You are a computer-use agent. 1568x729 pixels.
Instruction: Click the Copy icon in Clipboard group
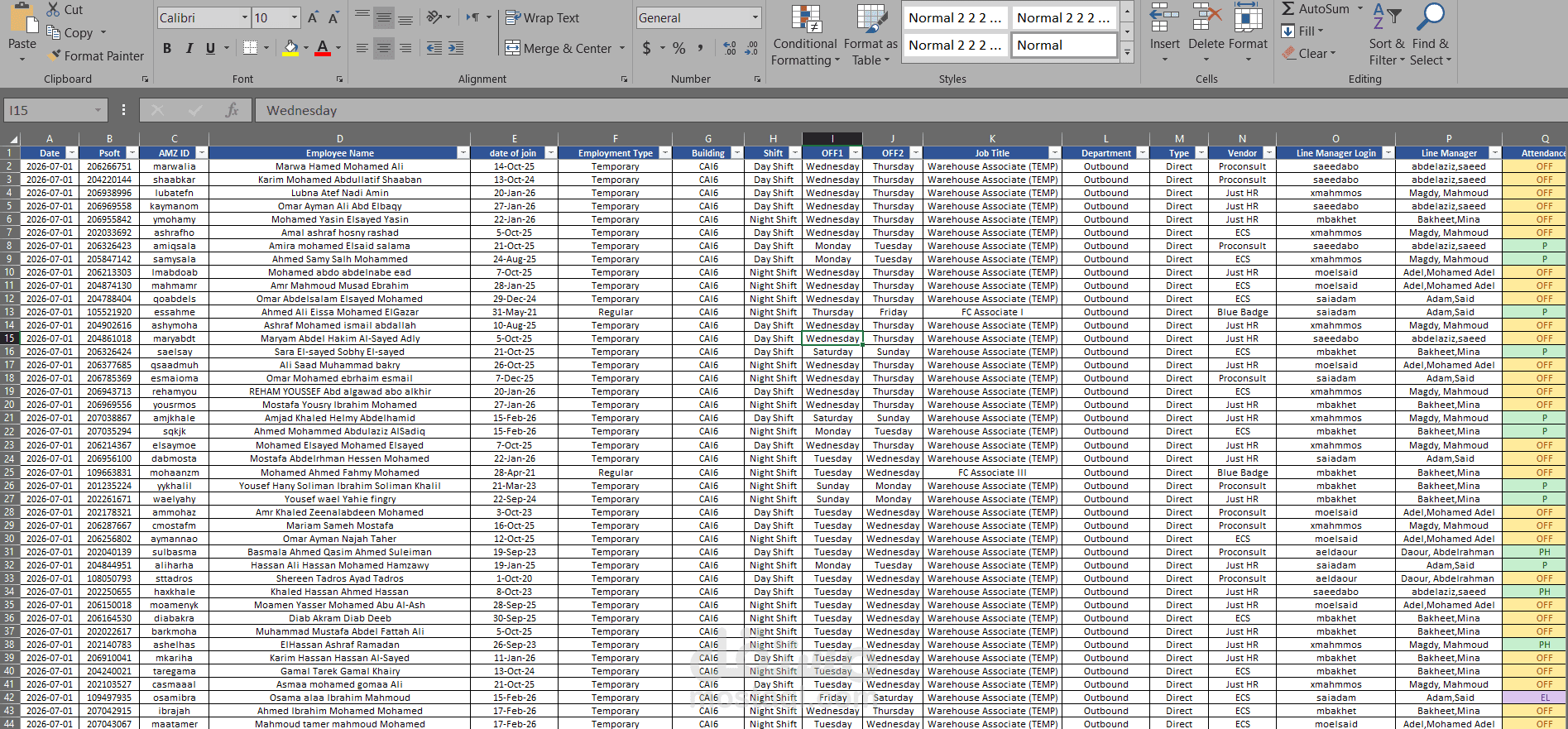[54, 32]
